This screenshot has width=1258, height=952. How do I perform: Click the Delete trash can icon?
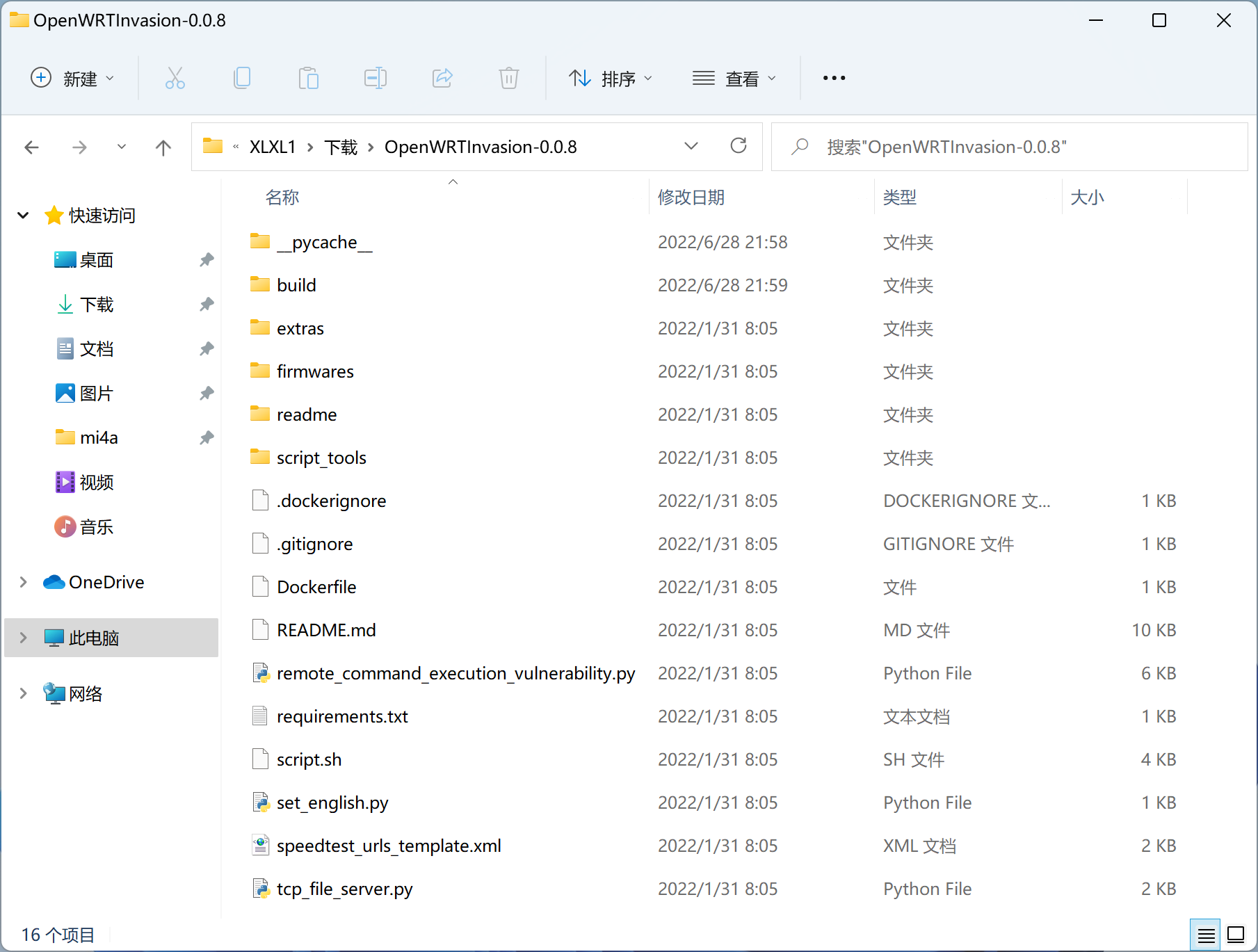tap(508, 78)
